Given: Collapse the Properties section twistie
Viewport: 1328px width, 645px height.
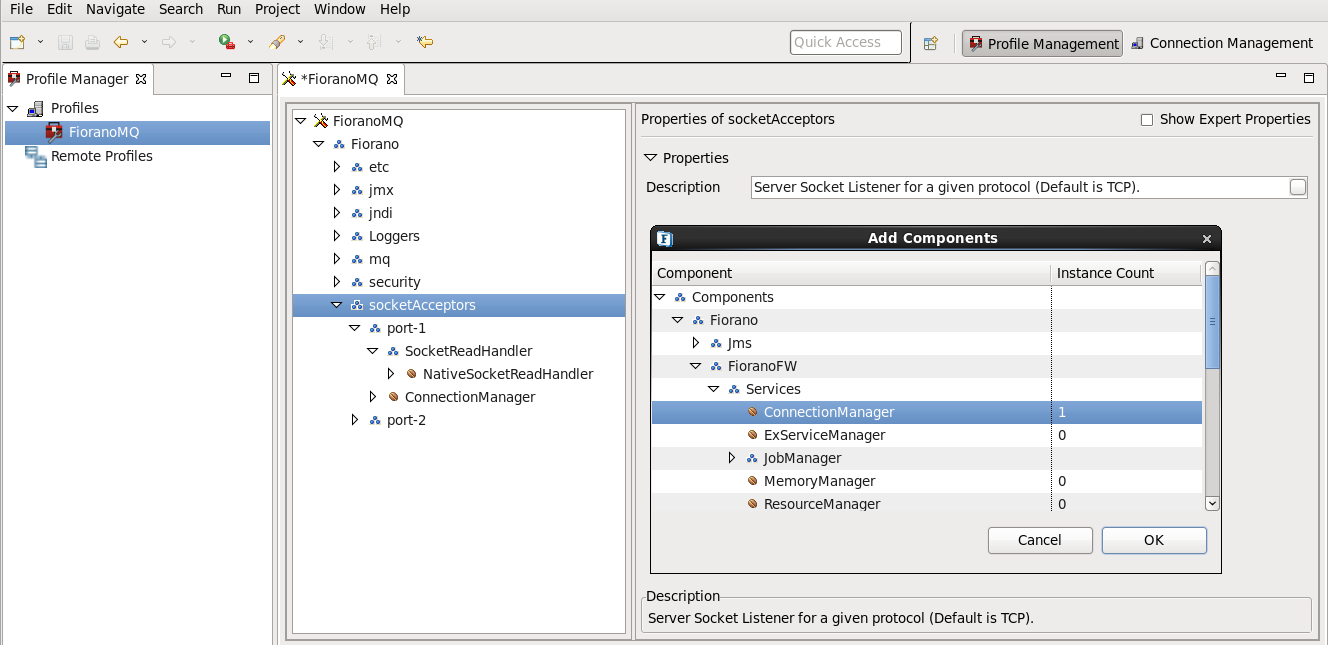Looking at the screenshot, I should pos(651,158).
